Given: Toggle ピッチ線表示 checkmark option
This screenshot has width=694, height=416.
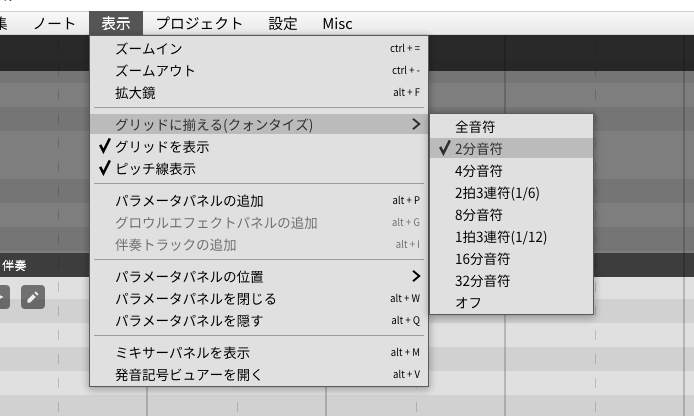Looking at the screenshot, I should [155, 169].
